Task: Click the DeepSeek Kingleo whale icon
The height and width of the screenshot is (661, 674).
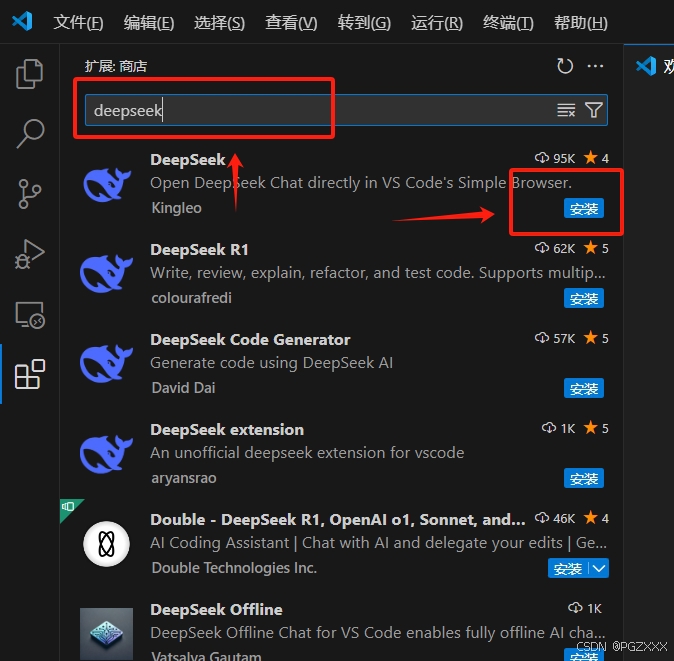Action: point(107,184)
